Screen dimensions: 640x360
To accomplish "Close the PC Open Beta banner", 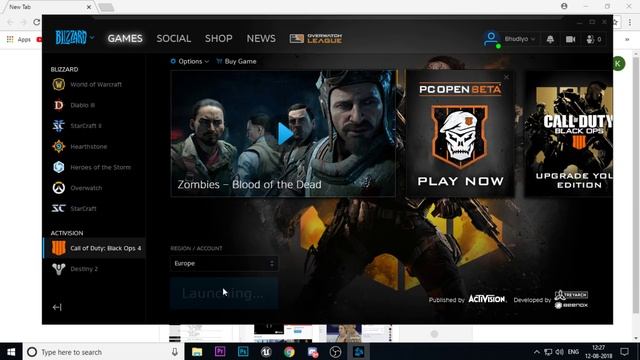I will click(507, 77).
